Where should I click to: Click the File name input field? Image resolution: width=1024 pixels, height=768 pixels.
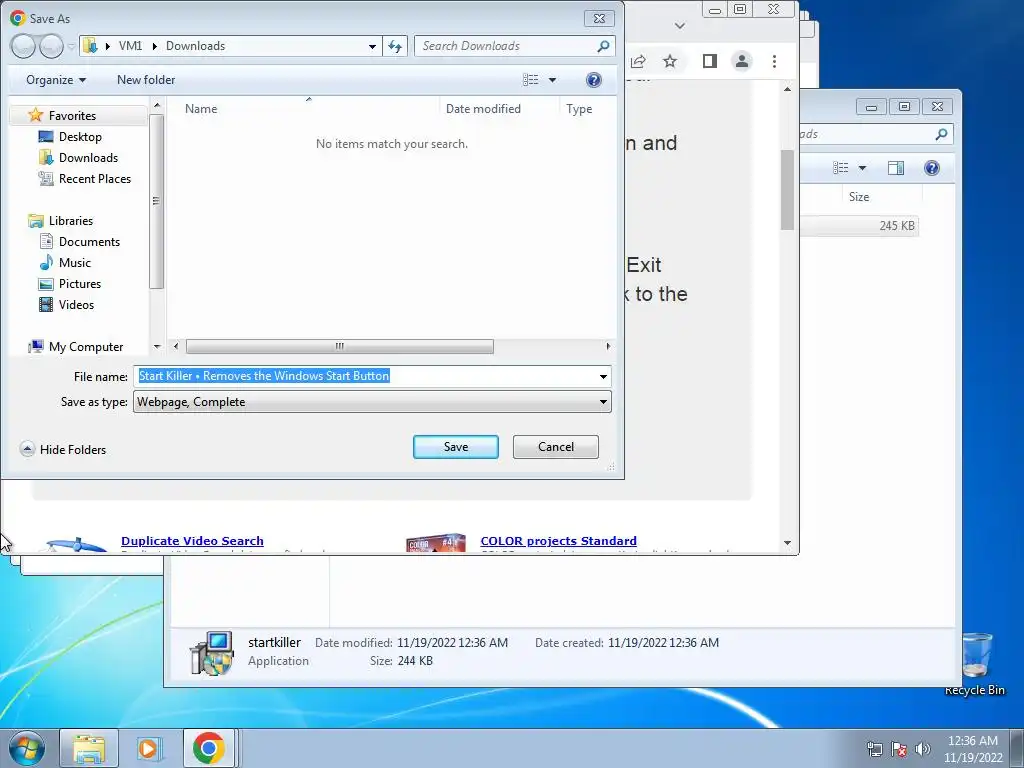[365, 376]
